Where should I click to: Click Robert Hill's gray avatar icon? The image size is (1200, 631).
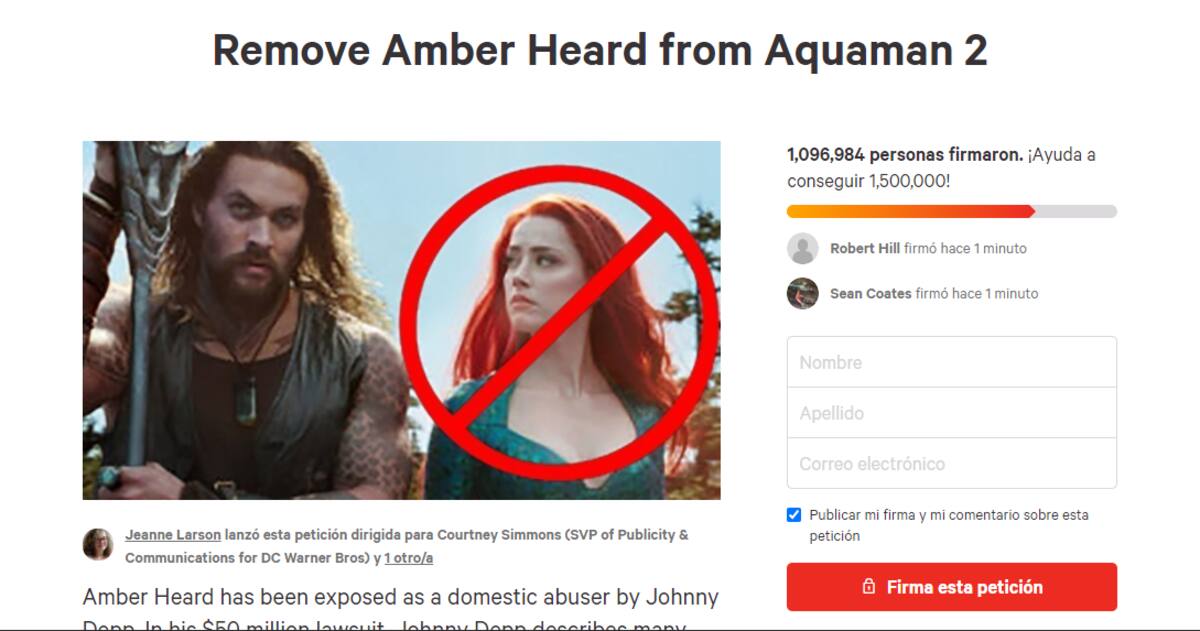click(803, 248)
